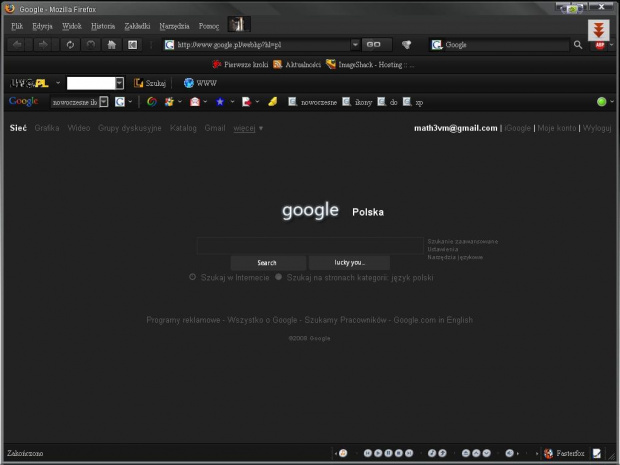This screenshot has width=620, height=465.
Task: Select the 'Szukaj w Internecie' radio button
Action: point(193,277)
